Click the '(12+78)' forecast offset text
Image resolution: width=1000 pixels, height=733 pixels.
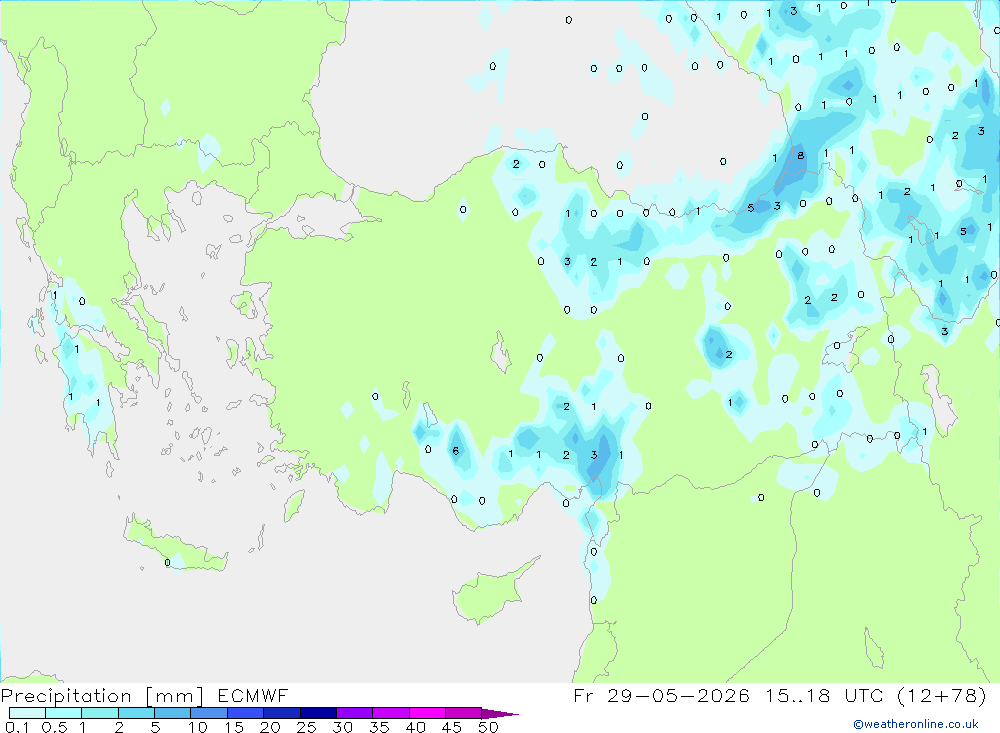coord(942,695)
